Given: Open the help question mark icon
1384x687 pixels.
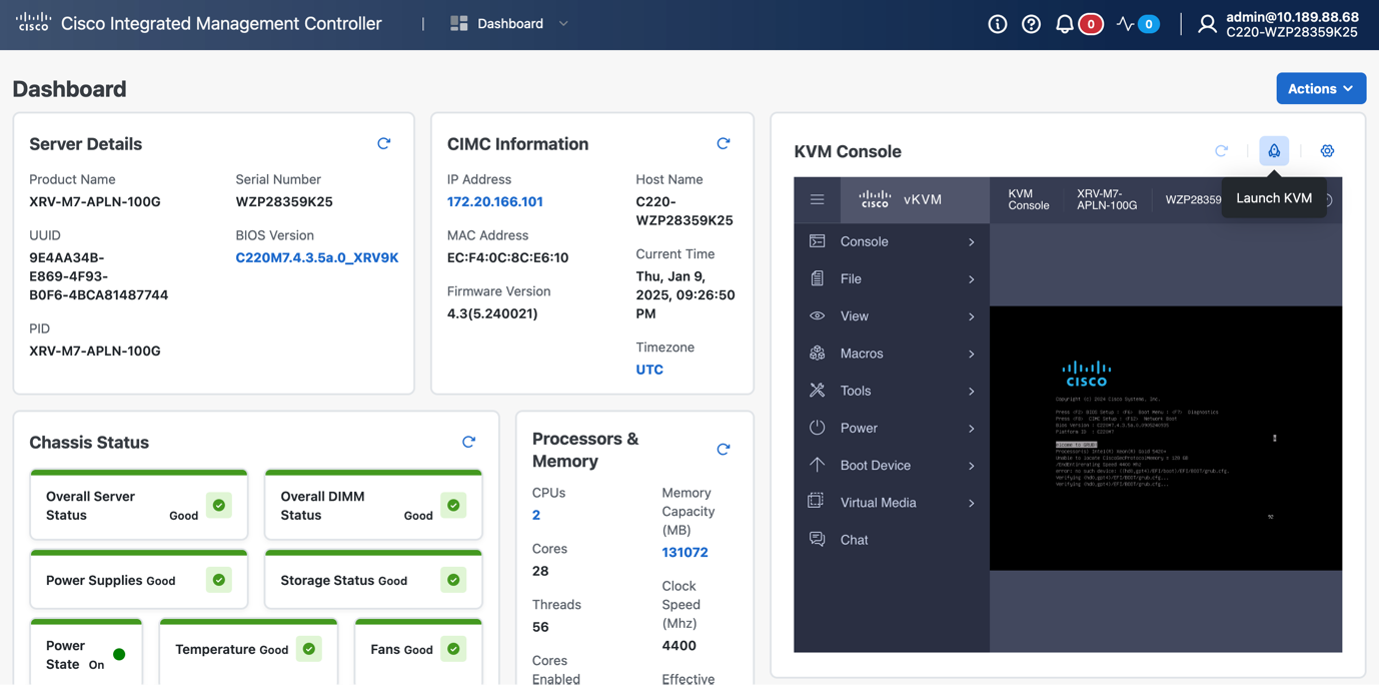Looking at the screenshot, I should 1031,23.
